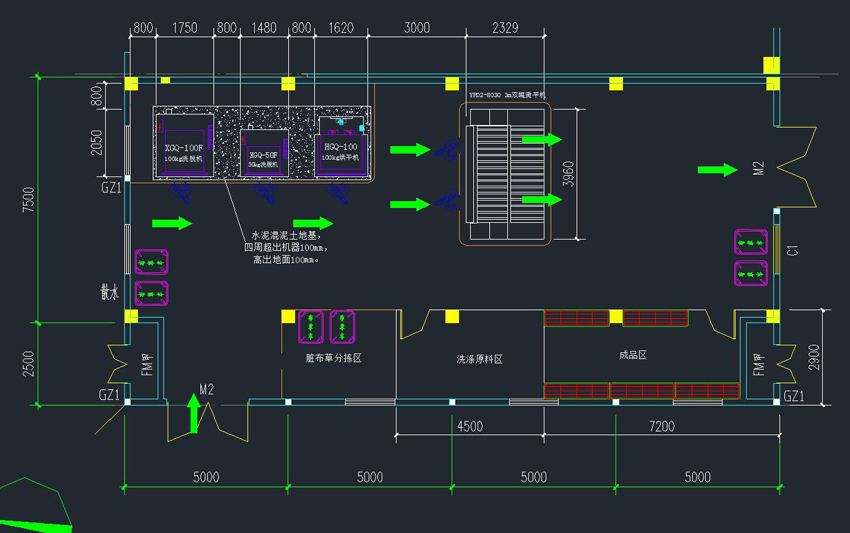Pick the C1 window label
The width and height of the screenshot is (850, 533).
[792, 251]
